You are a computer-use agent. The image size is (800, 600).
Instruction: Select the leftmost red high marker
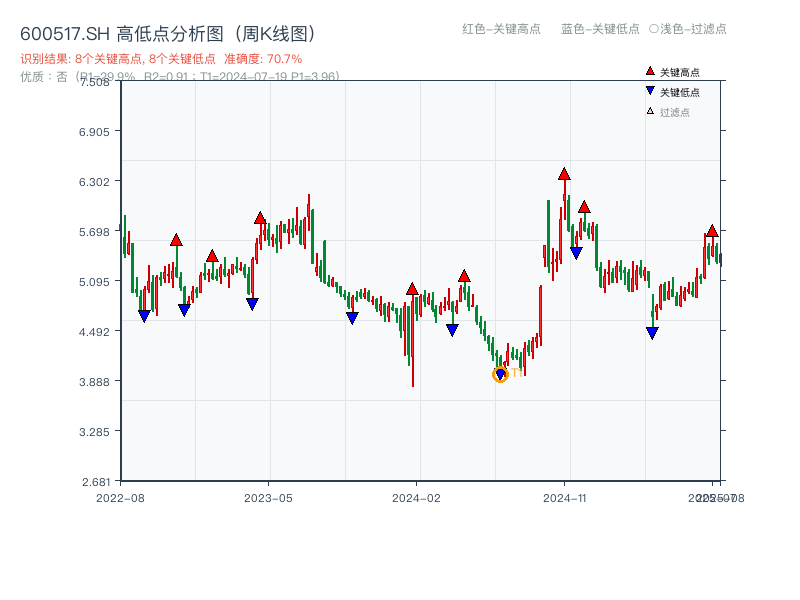point(176,240)
